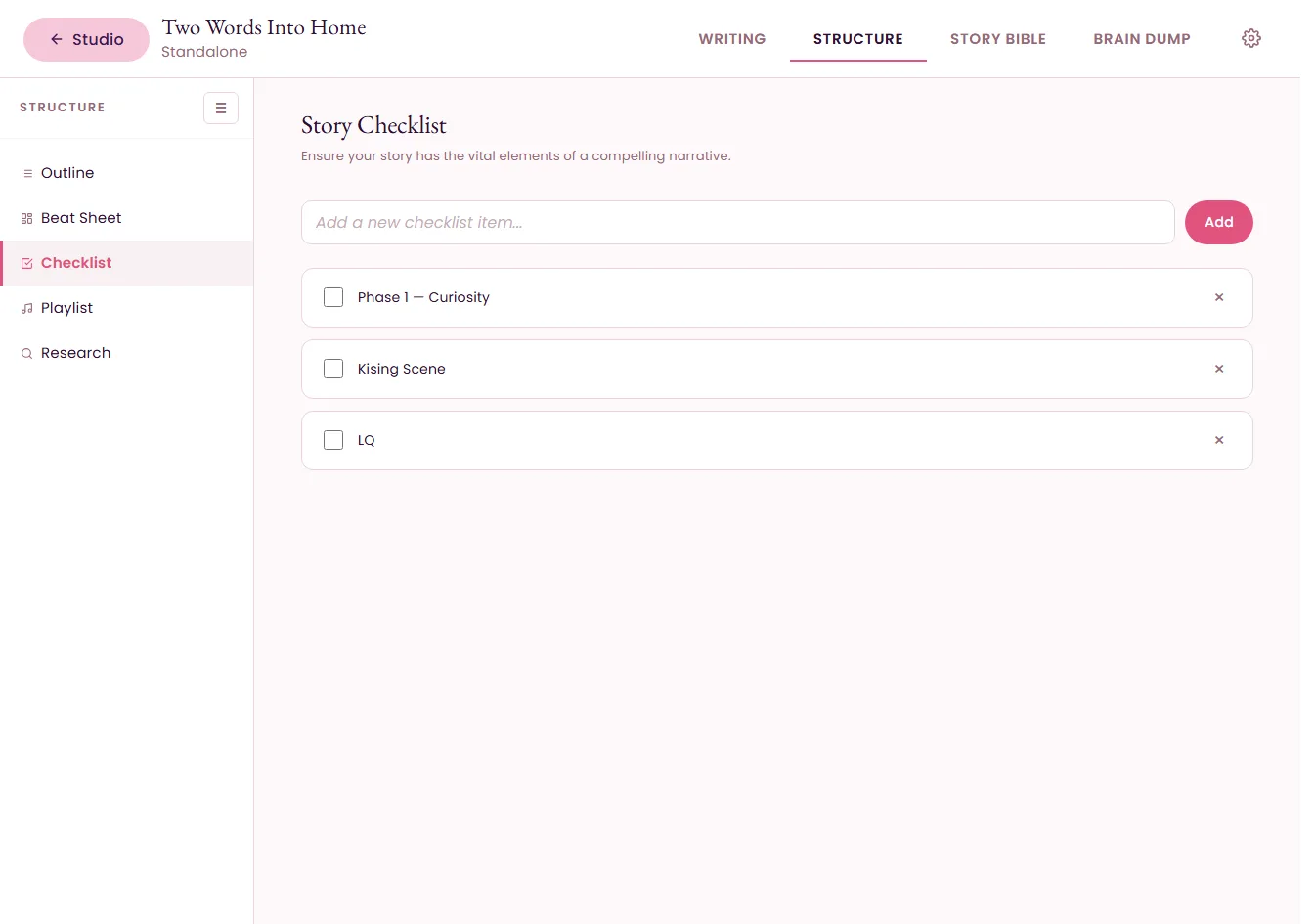Screen dimensions: 1315x924
Task: Mark the LQ item as done
Action: click(333, 440)
